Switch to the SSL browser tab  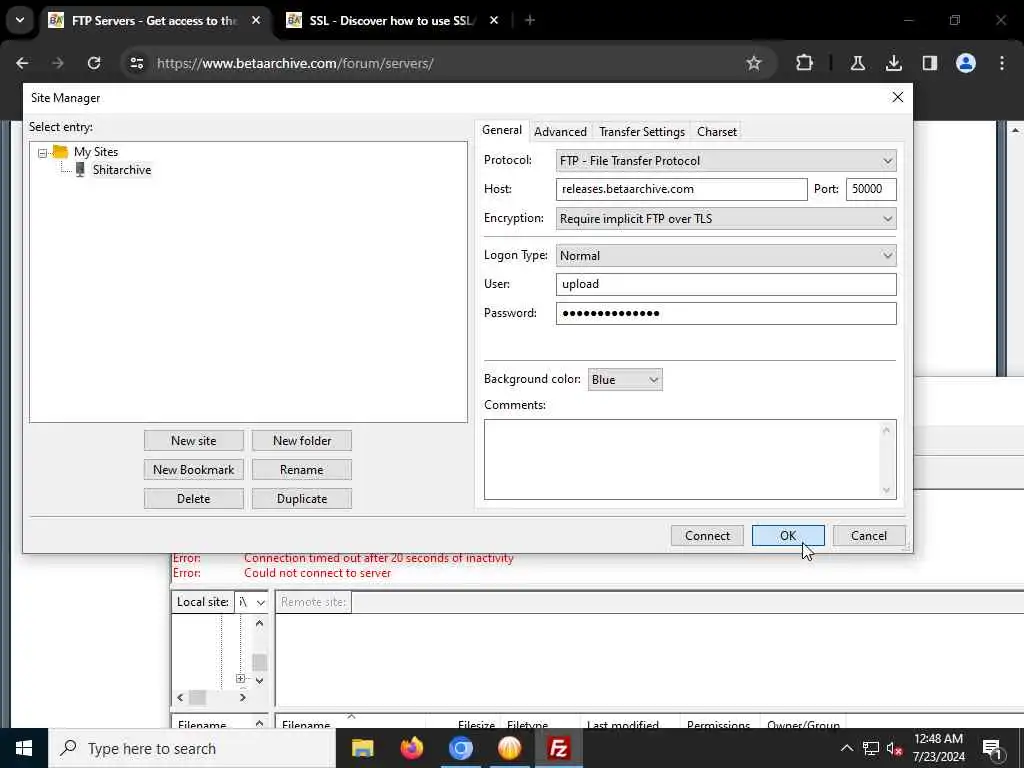point(392,21)
